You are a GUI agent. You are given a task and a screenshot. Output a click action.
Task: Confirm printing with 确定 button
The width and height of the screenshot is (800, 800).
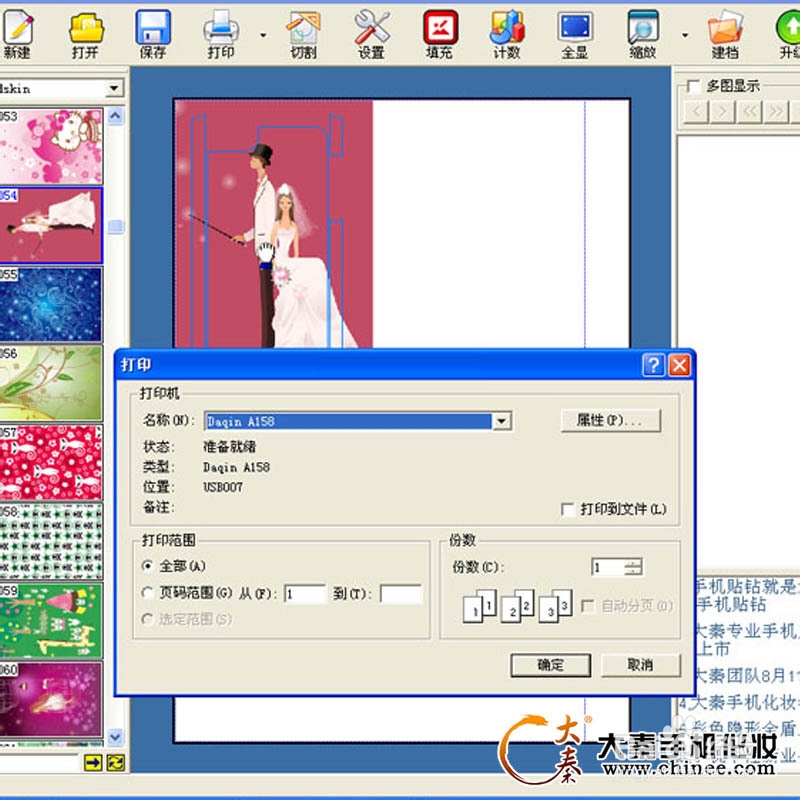(551, 665)
